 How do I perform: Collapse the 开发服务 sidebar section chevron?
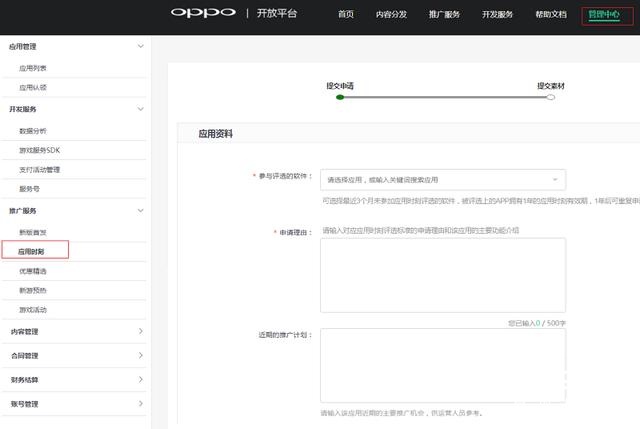click(140, 108)
